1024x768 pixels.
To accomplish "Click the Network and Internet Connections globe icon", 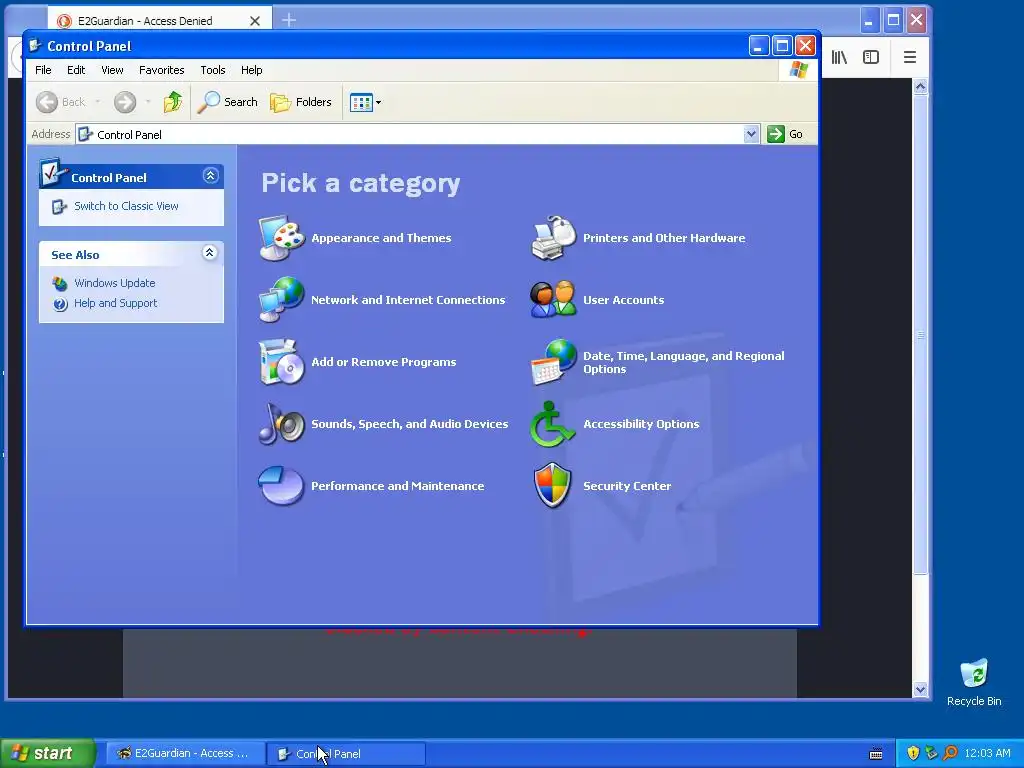I will (x=281, y=300).
